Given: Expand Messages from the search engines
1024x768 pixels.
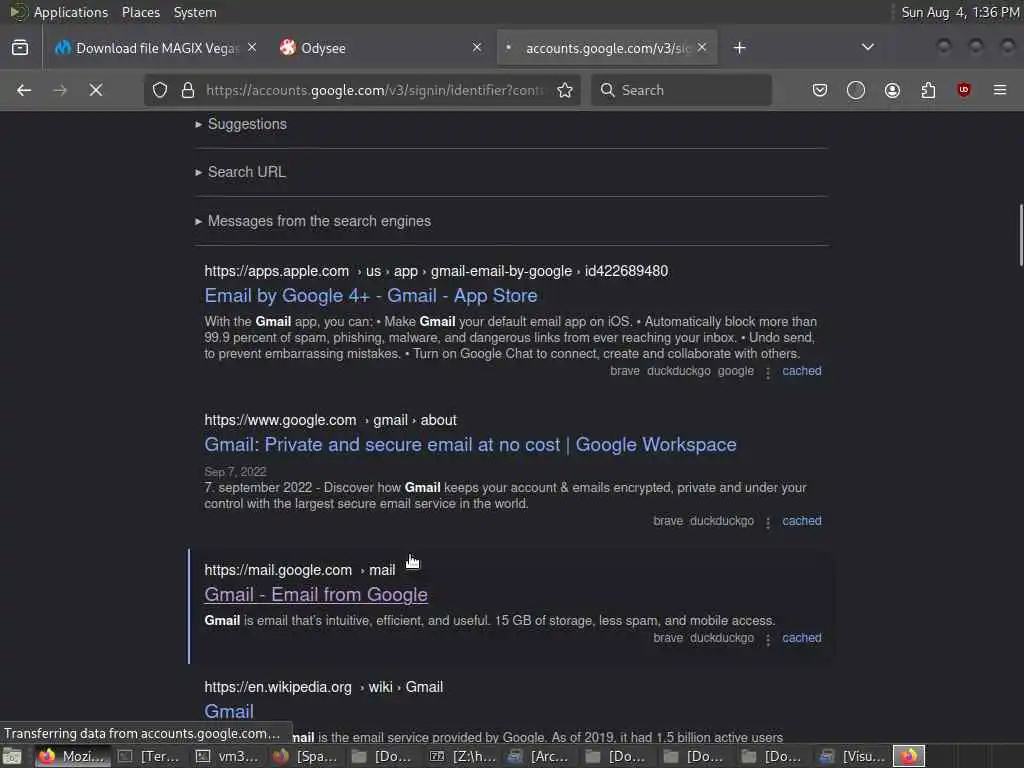Looking at the screenshot, I should click(x=313, y=221).
